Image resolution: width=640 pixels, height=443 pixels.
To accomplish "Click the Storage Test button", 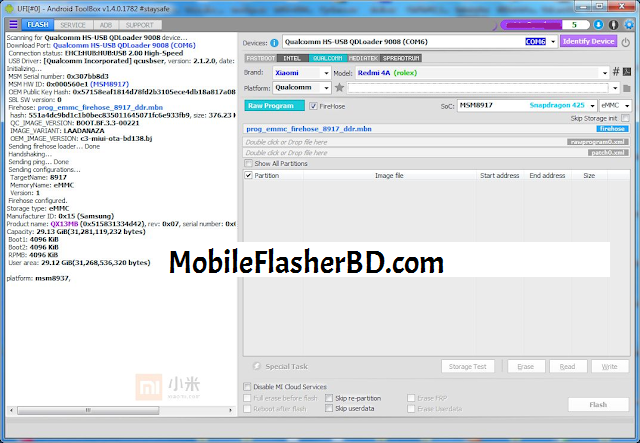I will 468,366.
